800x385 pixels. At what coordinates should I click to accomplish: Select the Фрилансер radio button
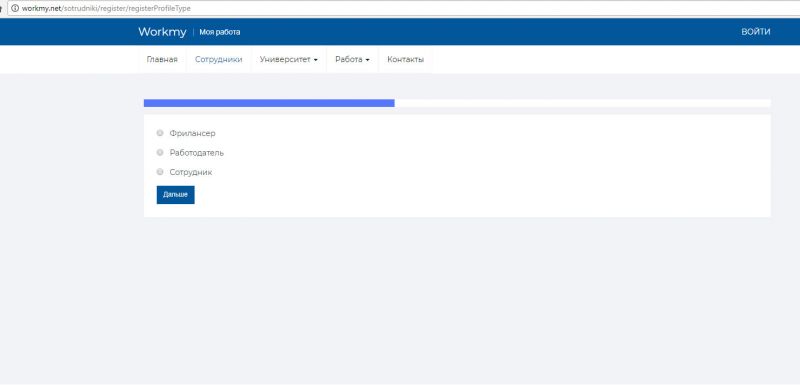coord(160,133)
